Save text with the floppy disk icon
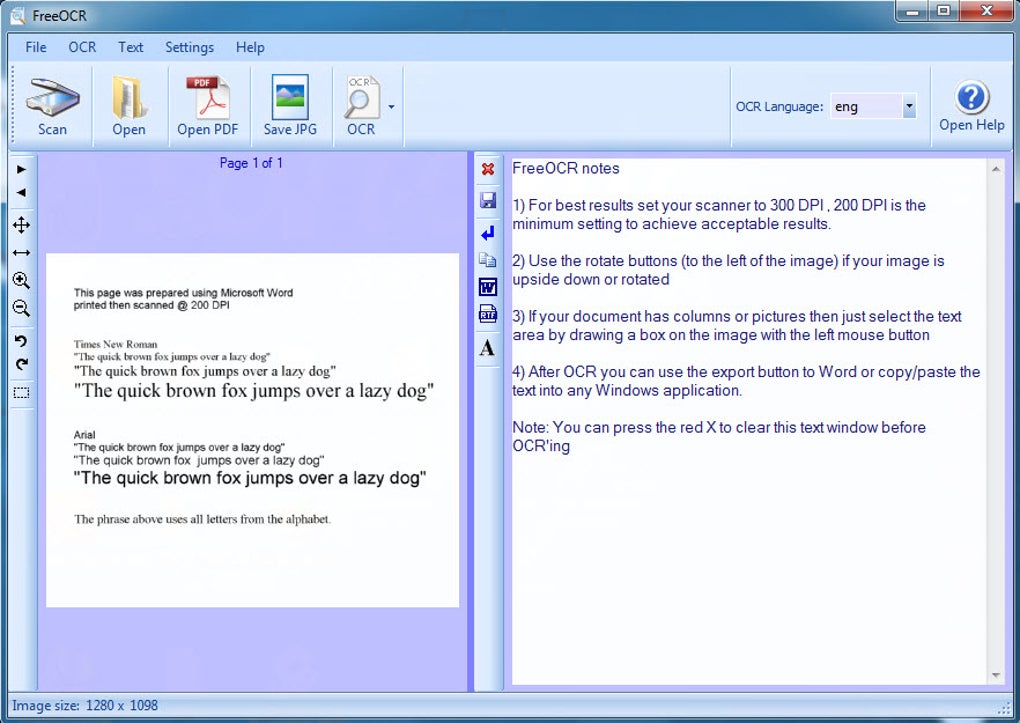 [488, 200]
